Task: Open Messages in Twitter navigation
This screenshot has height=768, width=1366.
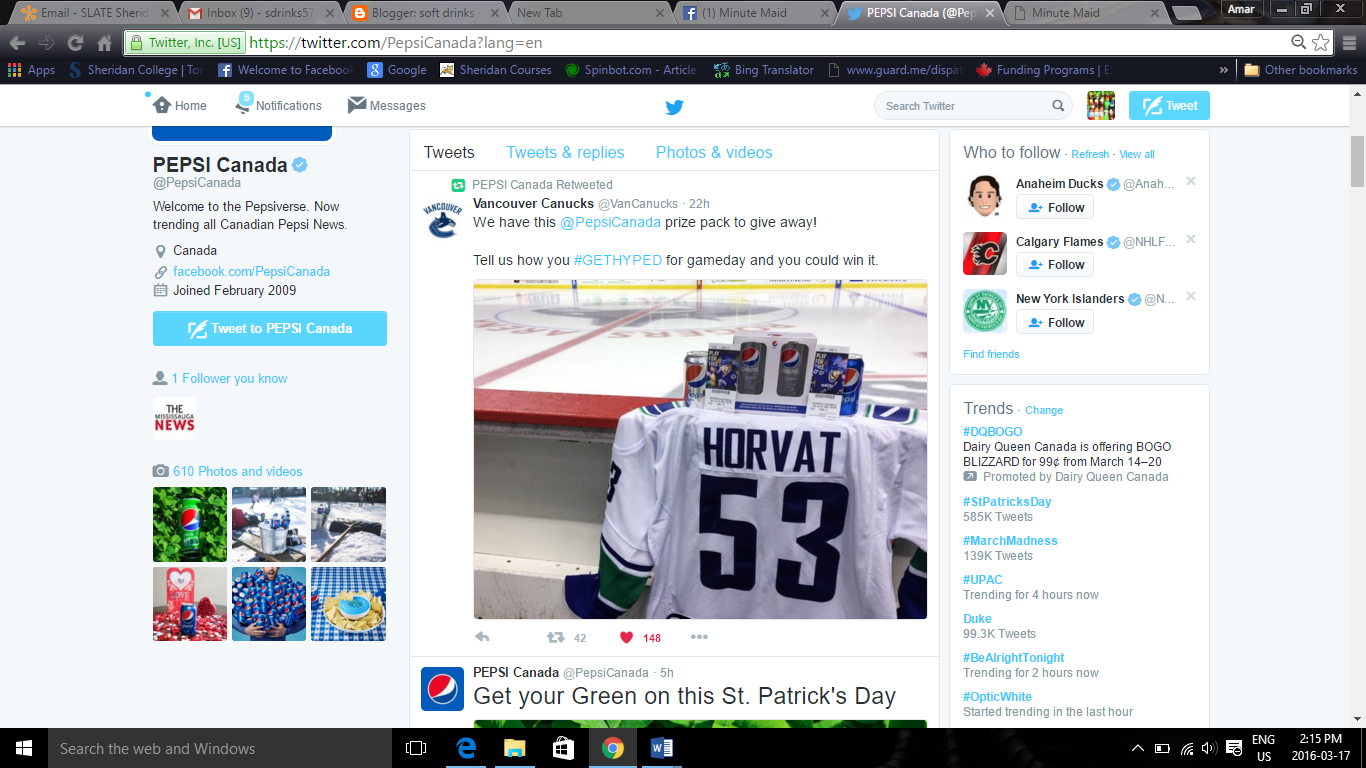Action: click(x=386, y=105)
